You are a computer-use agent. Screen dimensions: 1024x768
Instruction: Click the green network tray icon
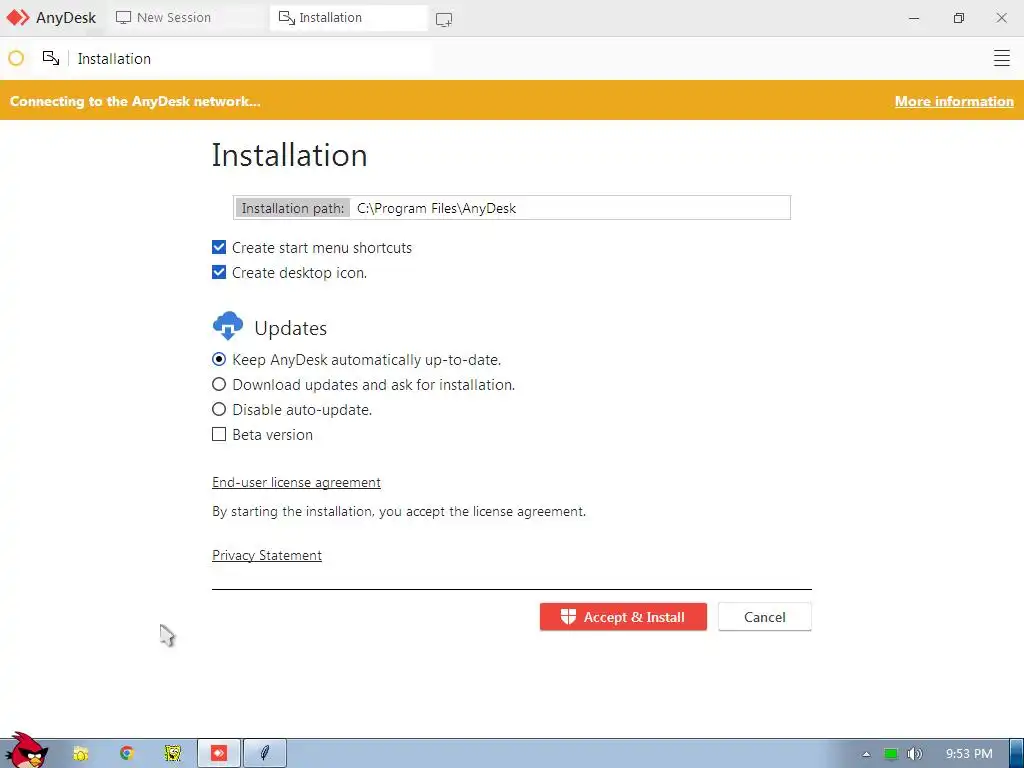pyautogui.click(x=891, y=754)
